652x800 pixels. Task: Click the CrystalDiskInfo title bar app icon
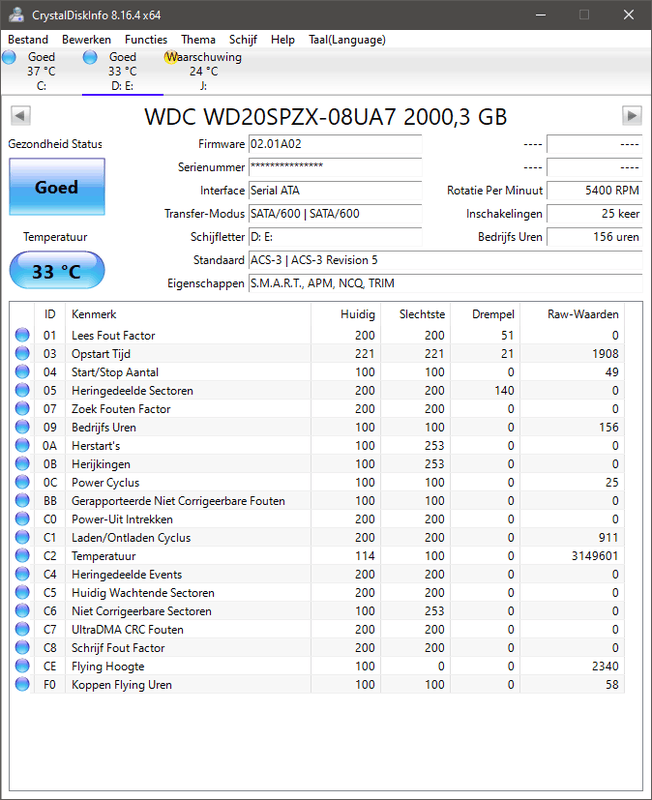[x=16, y=15]
